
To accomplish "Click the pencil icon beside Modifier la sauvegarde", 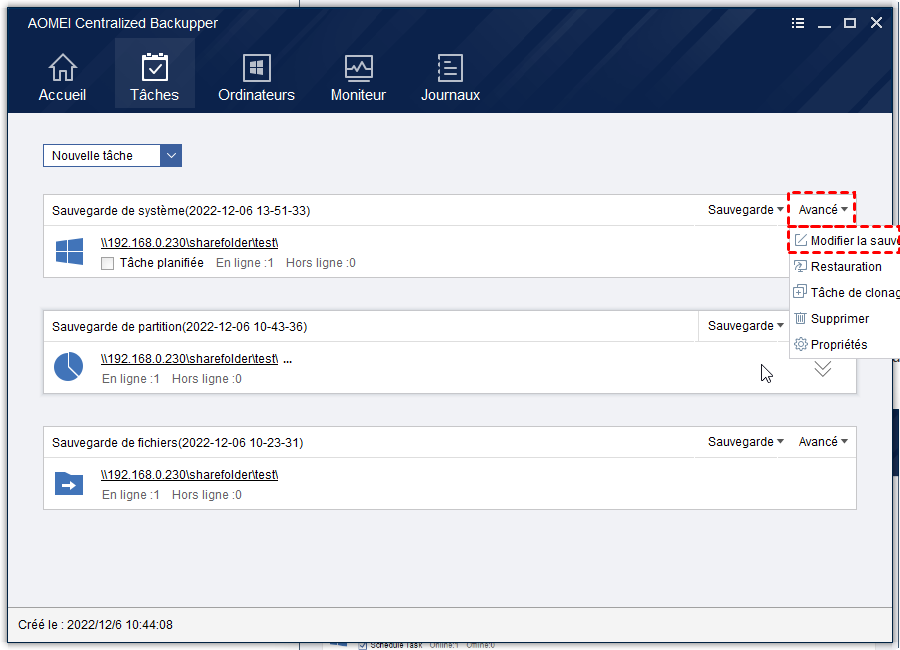I will [801, 240].
